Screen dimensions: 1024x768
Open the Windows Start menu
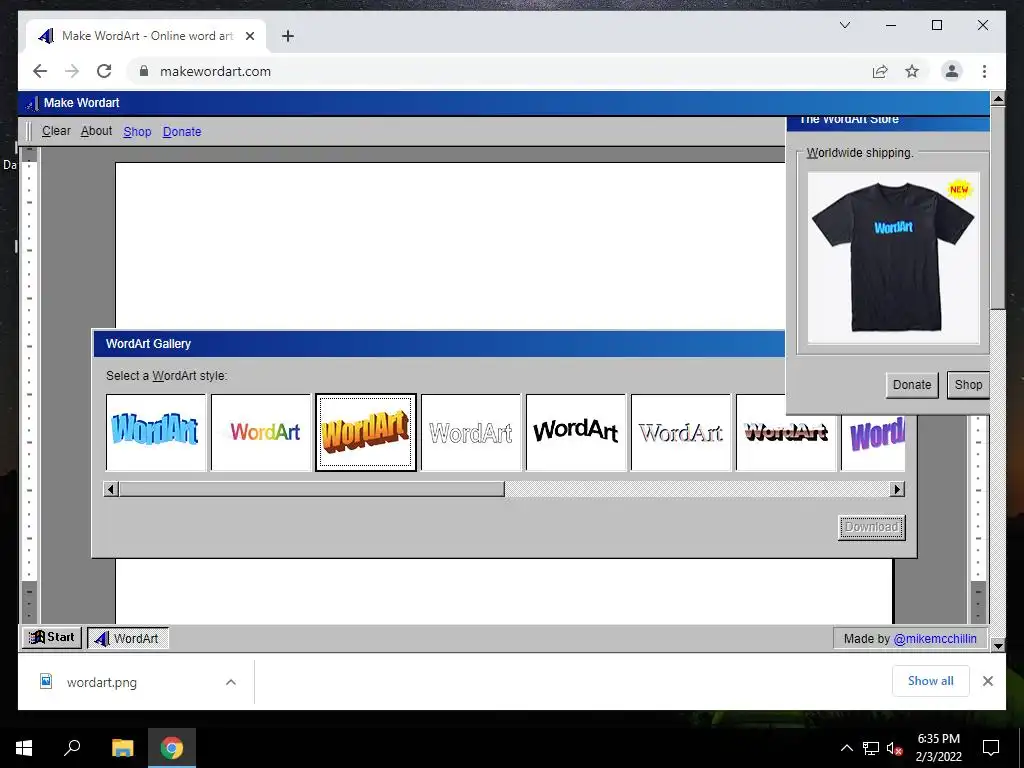coord(24,748)
